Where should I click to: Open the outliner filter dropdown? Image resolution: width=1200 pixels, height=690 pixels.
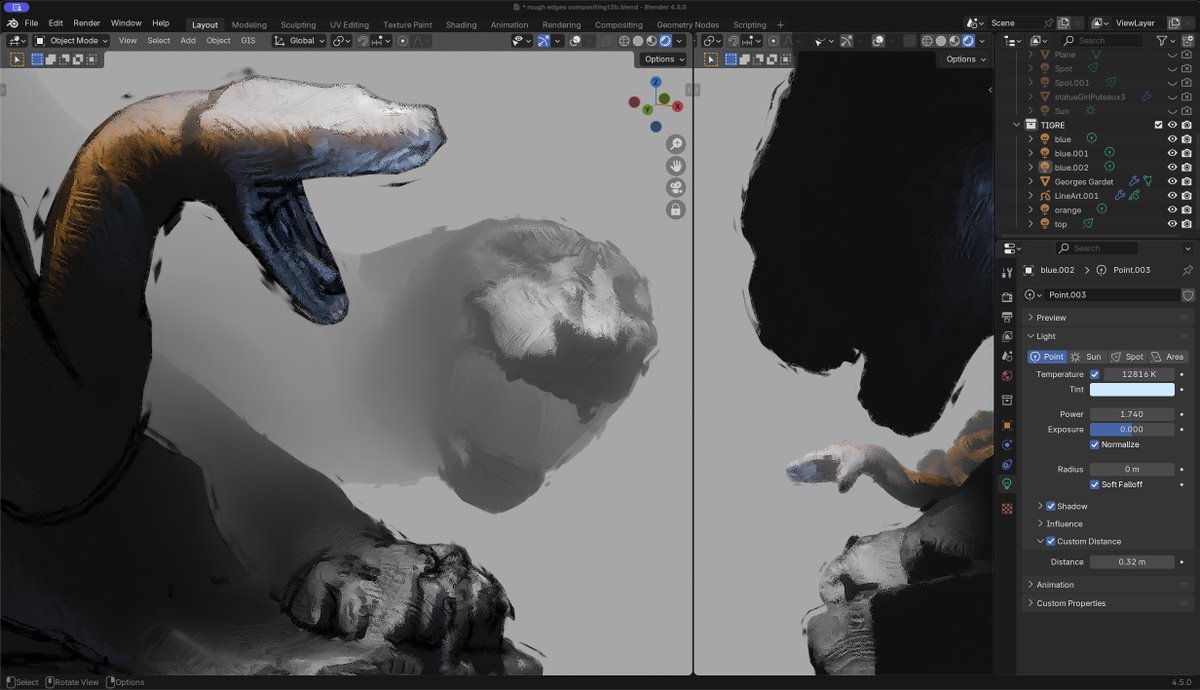1166,41
